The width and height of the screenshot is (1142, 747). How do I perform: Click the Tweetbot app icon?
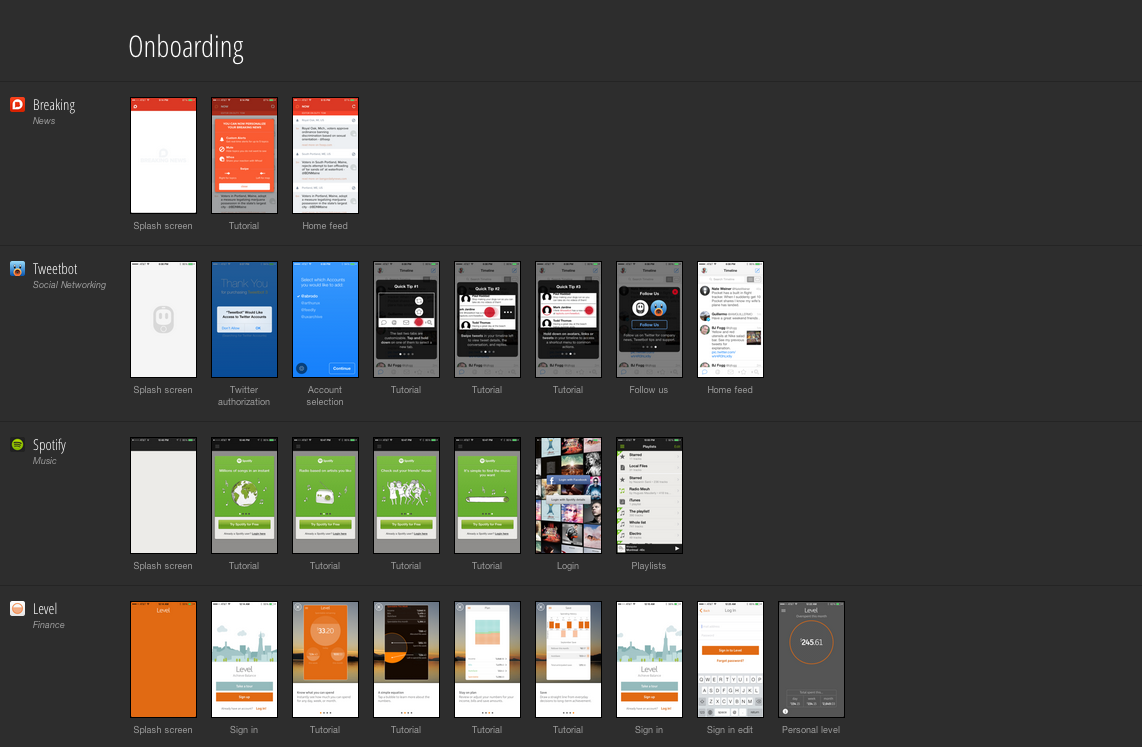17,269
